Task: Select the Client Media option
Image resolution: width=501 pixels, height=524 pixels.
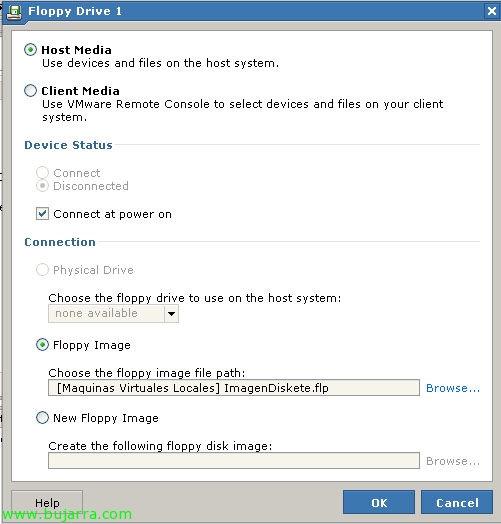Action: click(x=30, y=91)
